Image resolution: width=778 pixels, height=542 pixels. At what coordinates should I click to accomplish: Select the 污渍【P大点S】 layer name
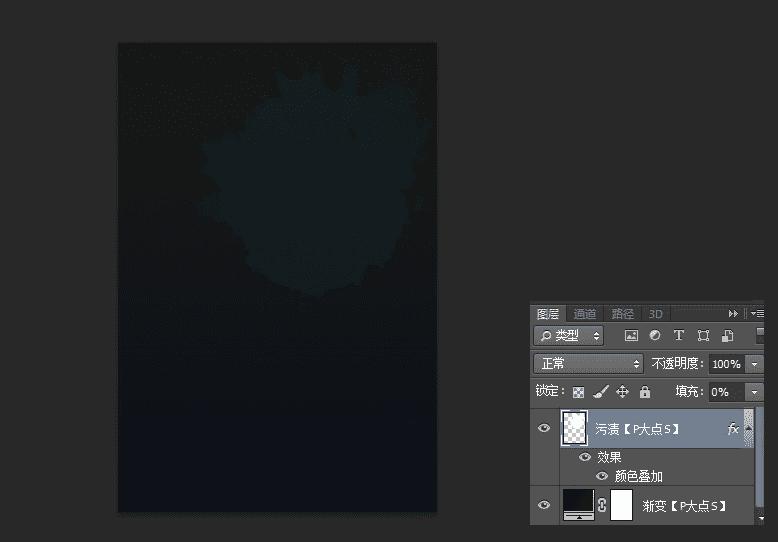(637, 429)
